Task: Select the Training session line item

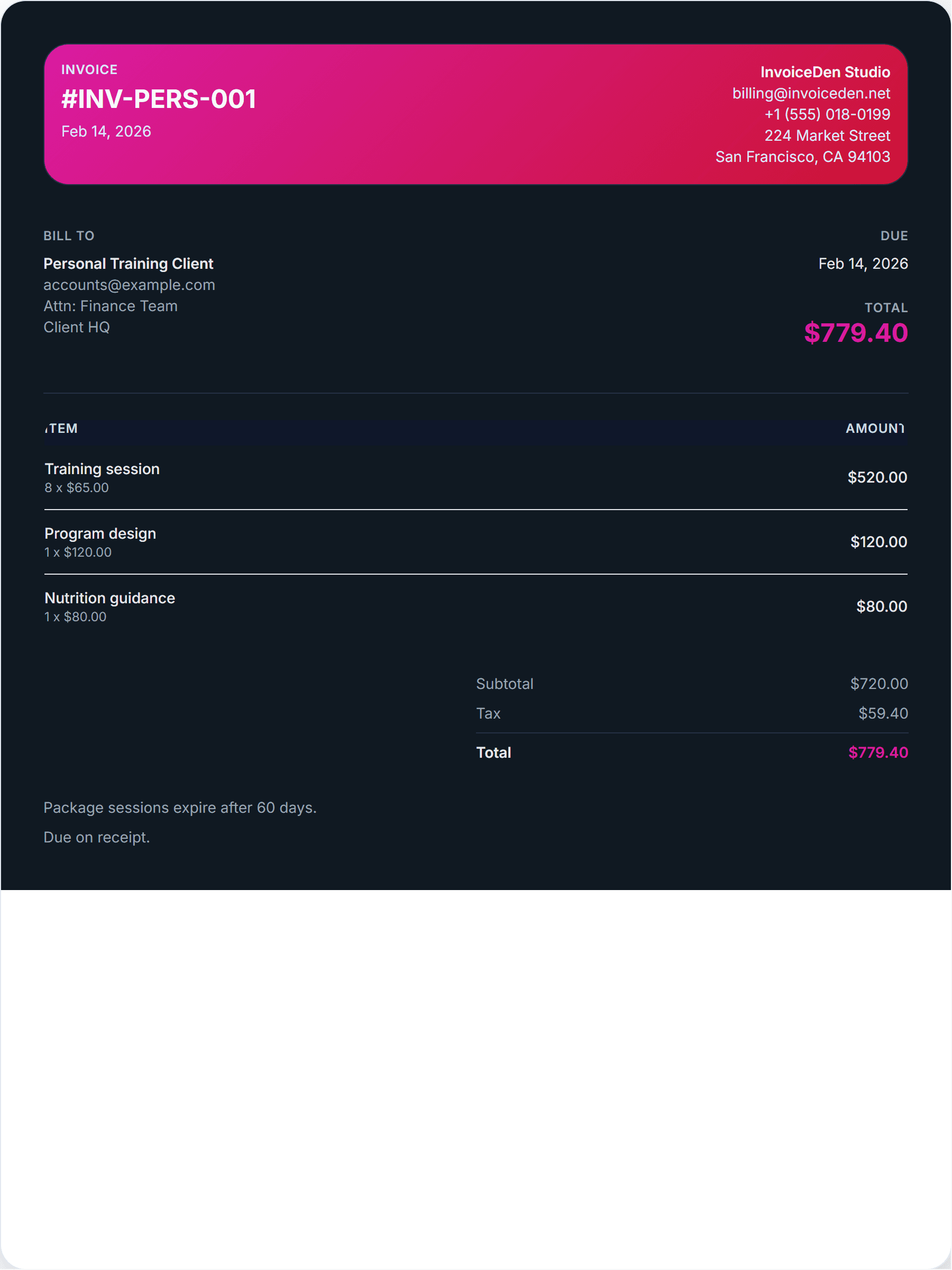Action: click(102, 469)
